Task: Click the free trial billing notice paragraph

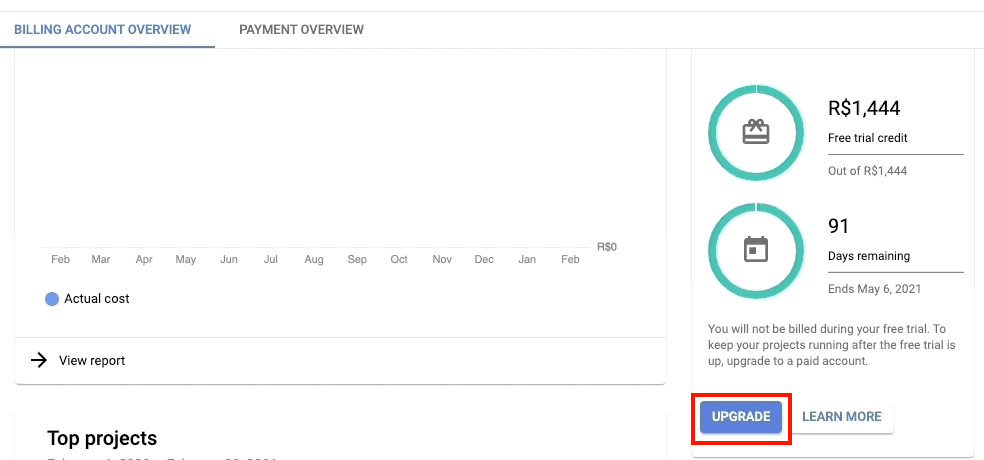Action: [x=830, y=345]
